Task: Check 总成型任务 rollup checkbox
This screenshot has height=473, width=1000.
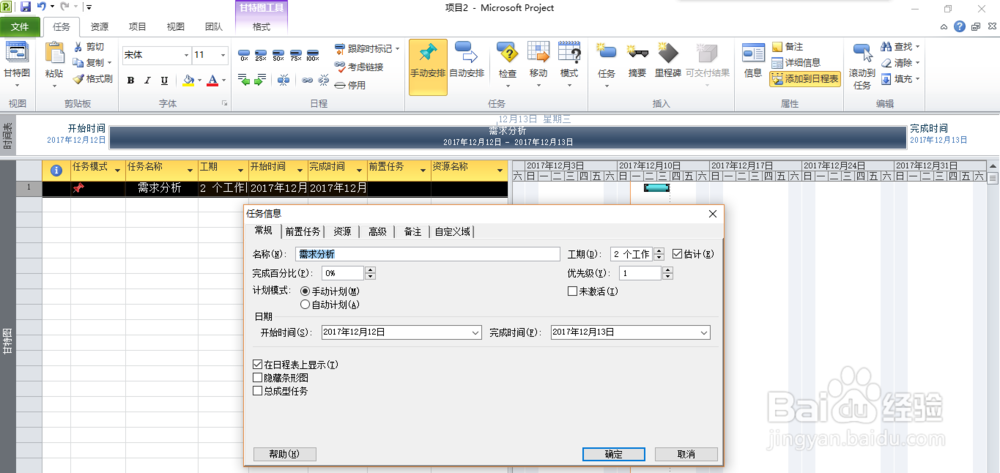Action: tap(258, 391)
